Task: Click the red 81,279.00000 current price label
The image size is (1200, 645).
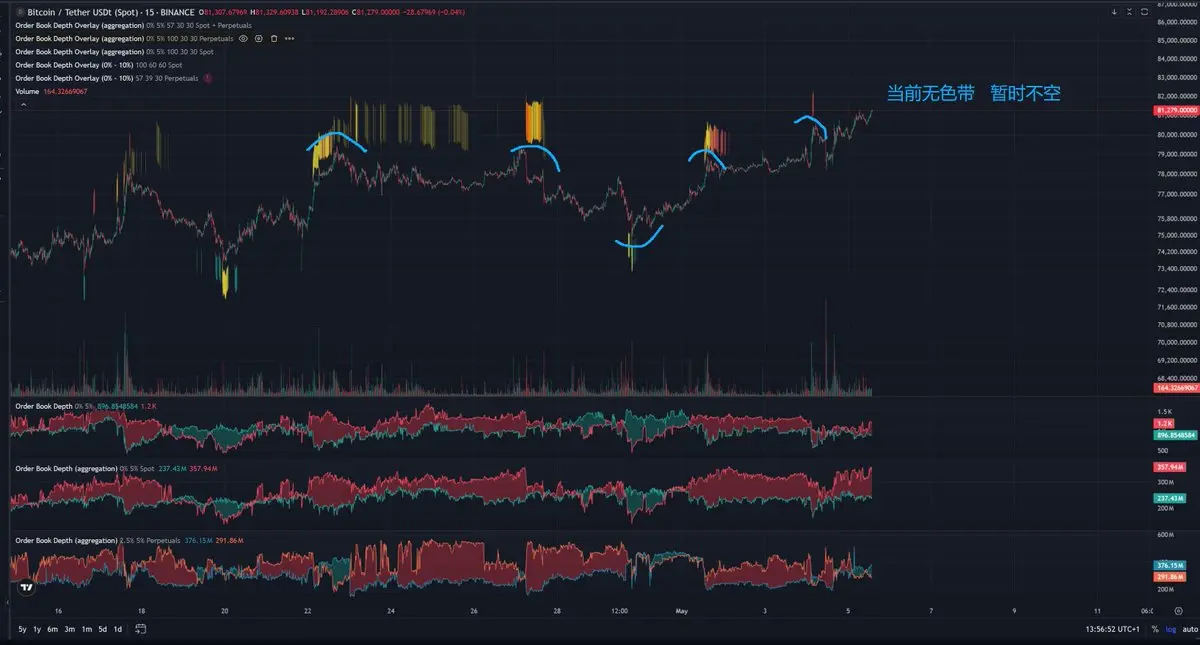Action: (x=1176, y=109)
